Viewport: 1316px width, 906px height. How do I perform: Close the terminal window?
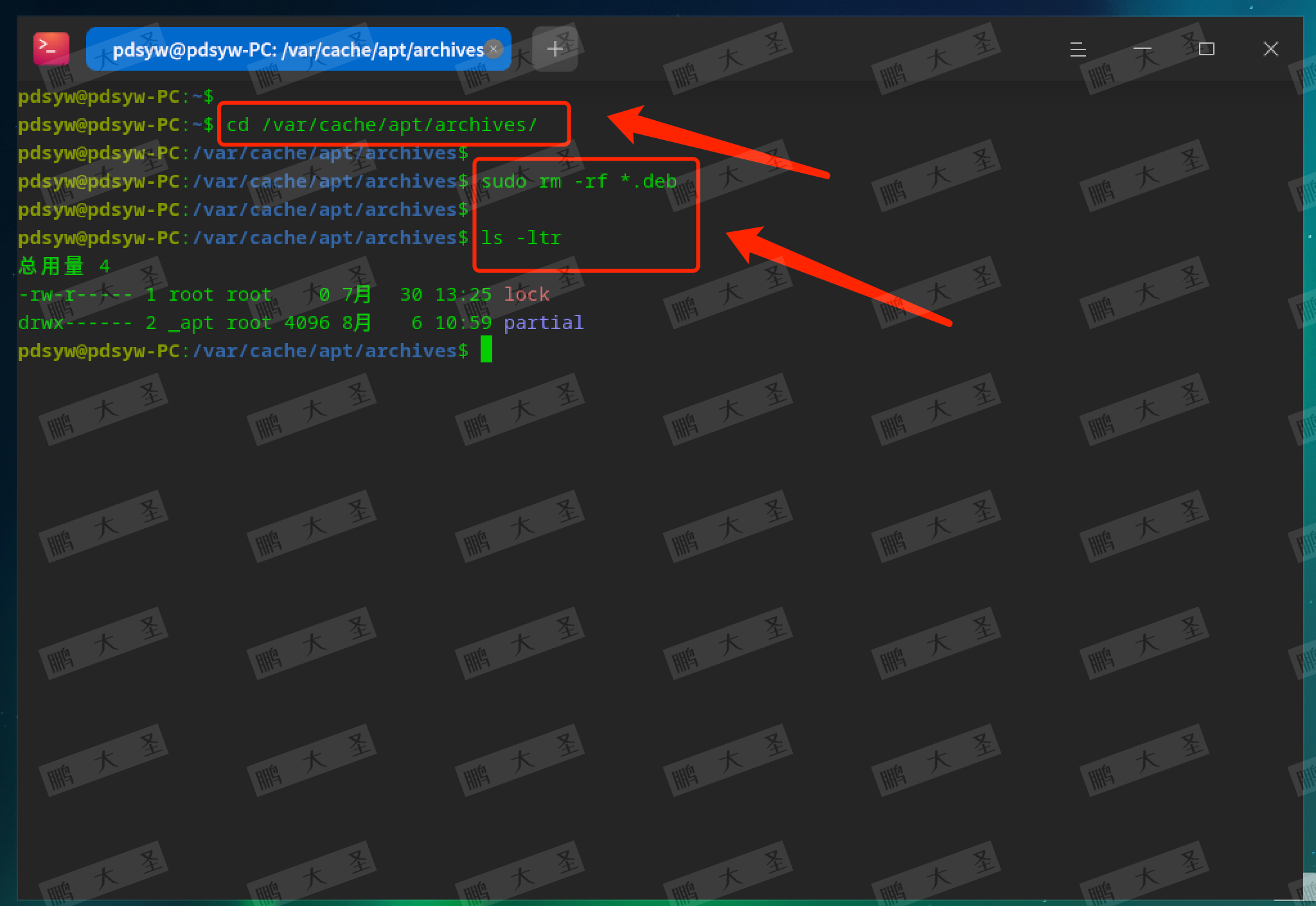(x=1270, y=49)
